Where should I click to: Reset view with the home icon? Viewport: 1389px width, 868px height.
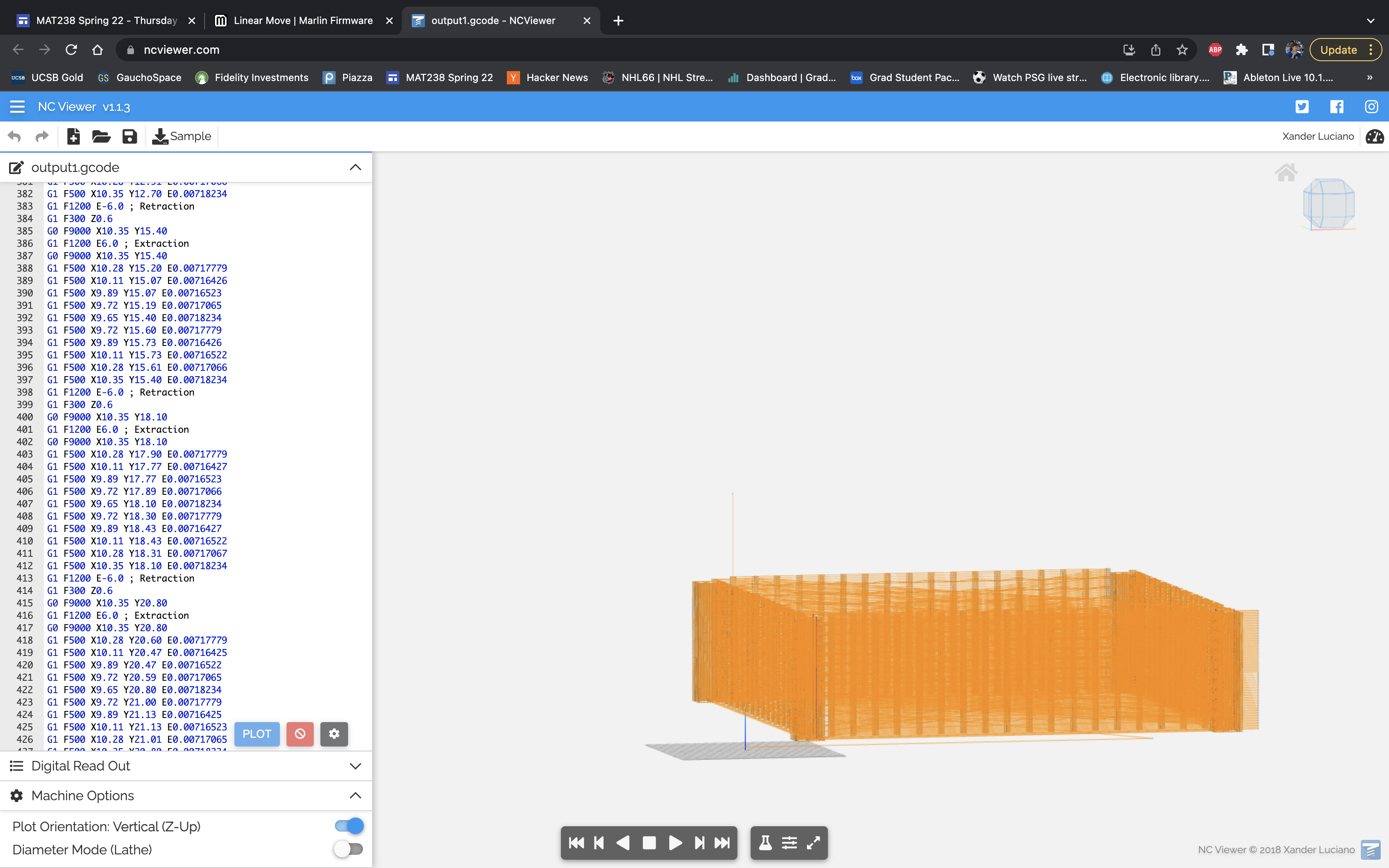pyautogui.click(x=1286, y=172)
